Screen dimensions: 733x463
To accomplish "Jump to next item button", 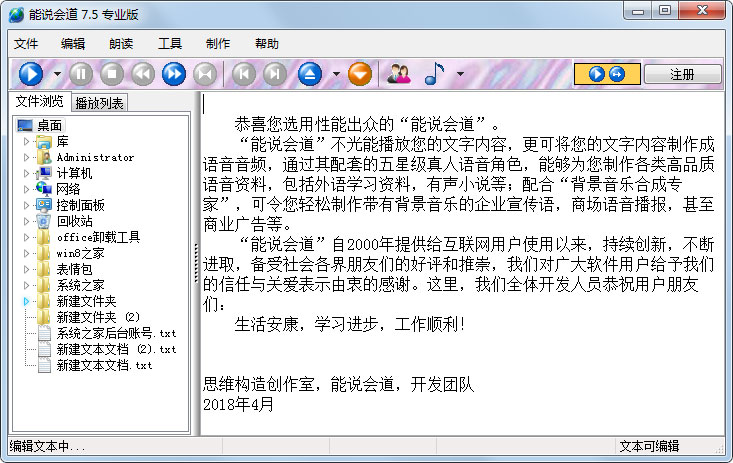I will click(x=275, y=74).
